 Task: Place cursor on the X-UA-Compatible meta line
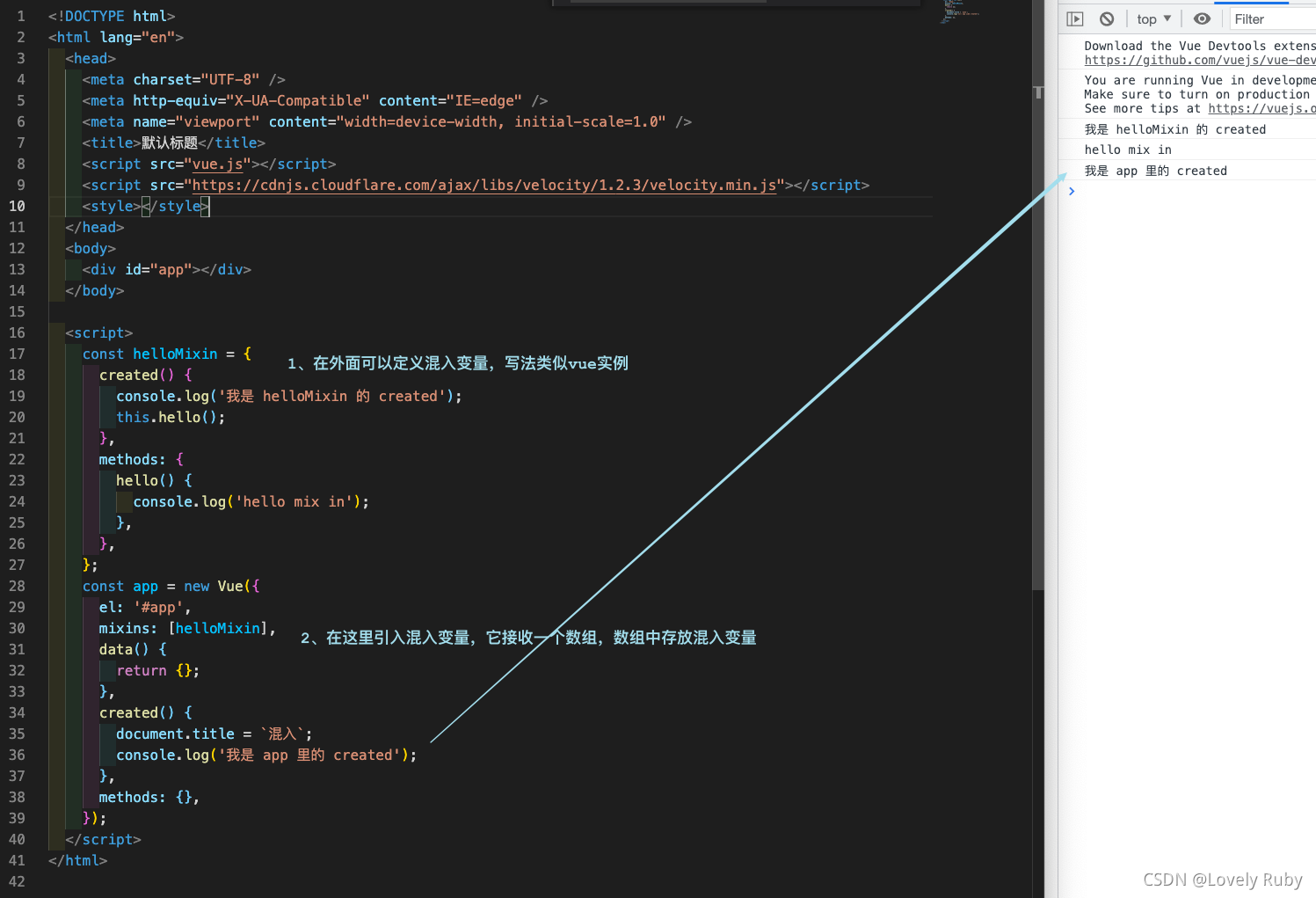[x=315, y=100]
